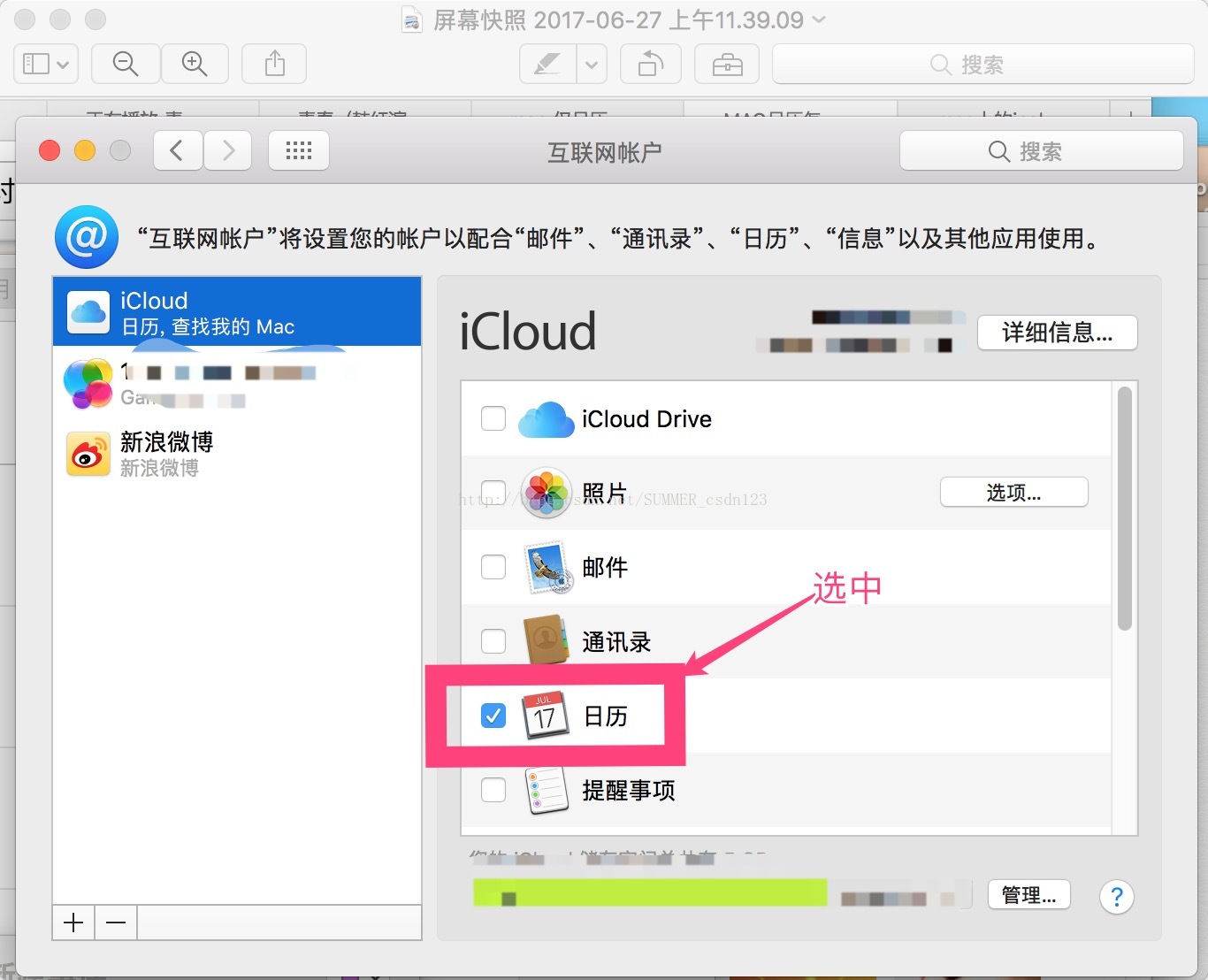
Task: Enable the 提醒事项 checkbox
Action: pos(493,790)
